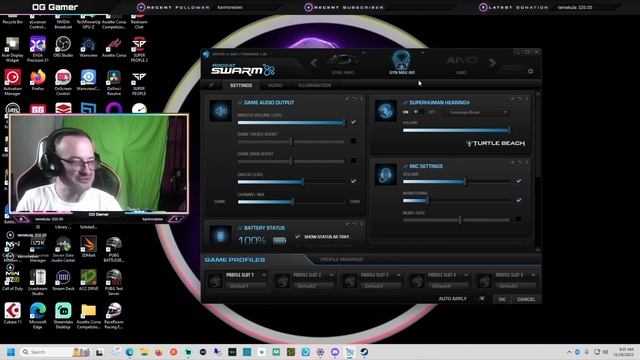Open Activation Manager desktop shortcut
This screenshot has height=360, width=640.
[13, 82]
